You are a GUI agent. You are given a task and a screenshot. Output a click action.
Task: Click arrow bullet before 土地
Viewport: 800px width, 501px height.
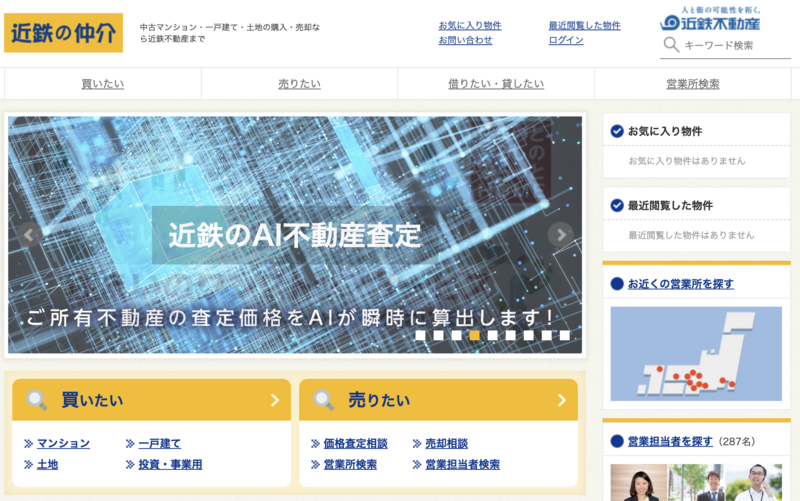coord(29,464)
